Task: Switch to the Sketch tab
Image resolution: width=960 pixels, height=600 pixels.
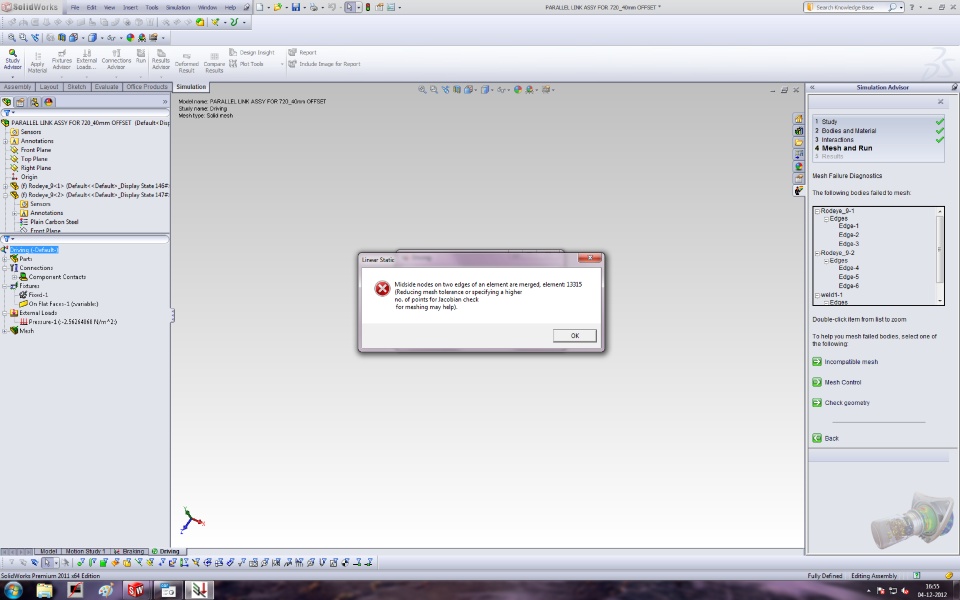Action: (77, 87)
